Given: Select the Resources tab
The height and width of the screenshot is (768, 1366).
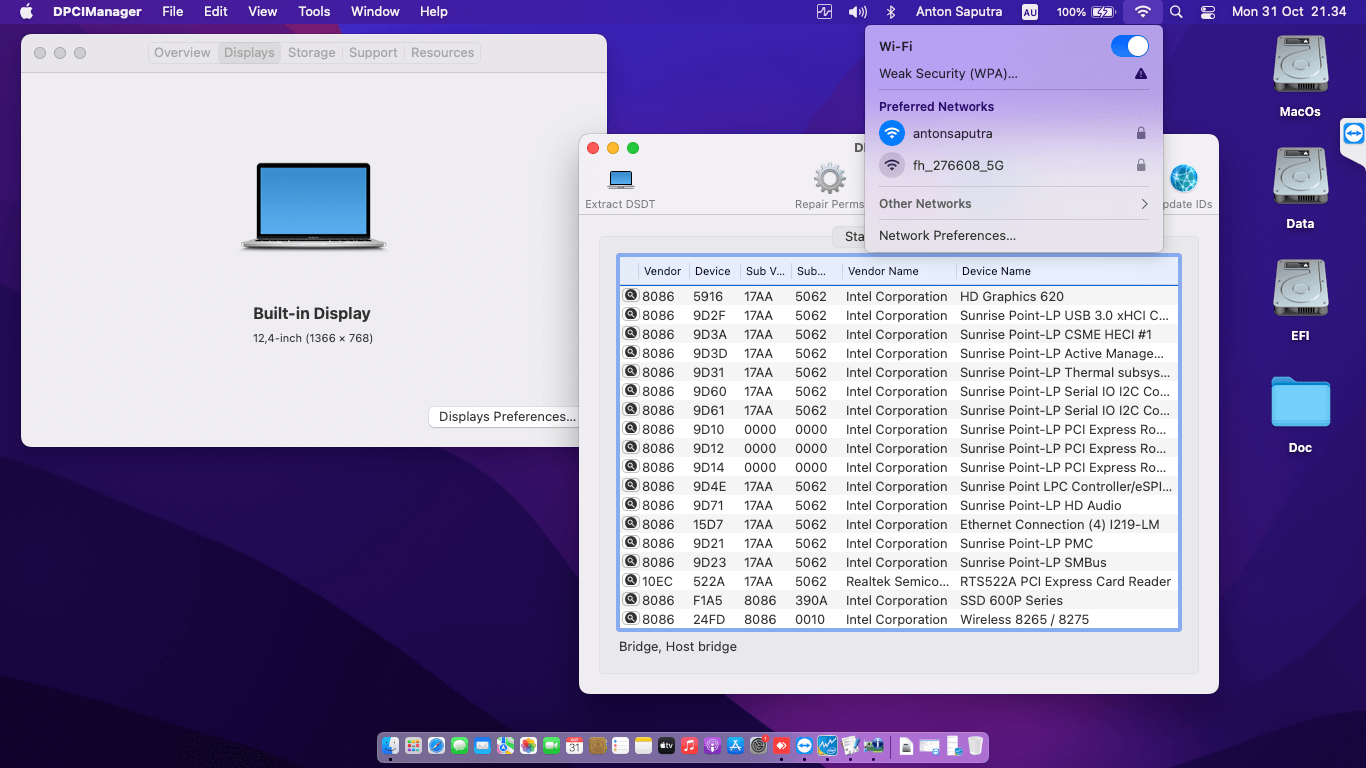Looking at the screenshot, I should click(442, 53).
